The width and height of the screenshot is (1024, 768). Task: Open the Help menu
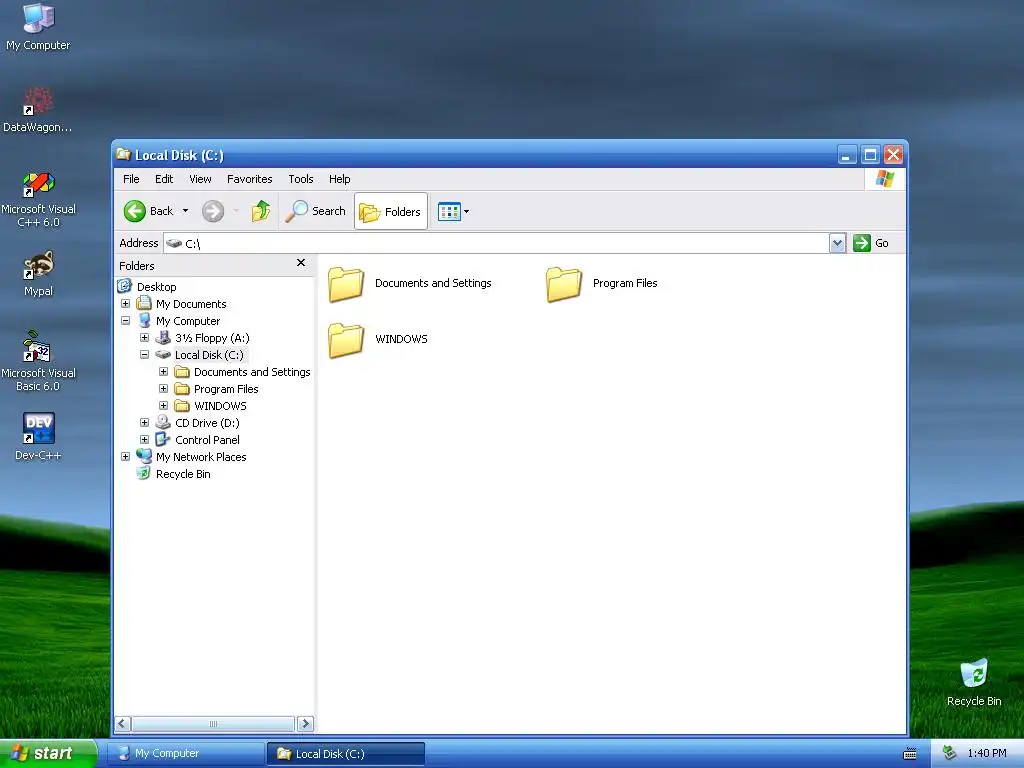(340, 179)
